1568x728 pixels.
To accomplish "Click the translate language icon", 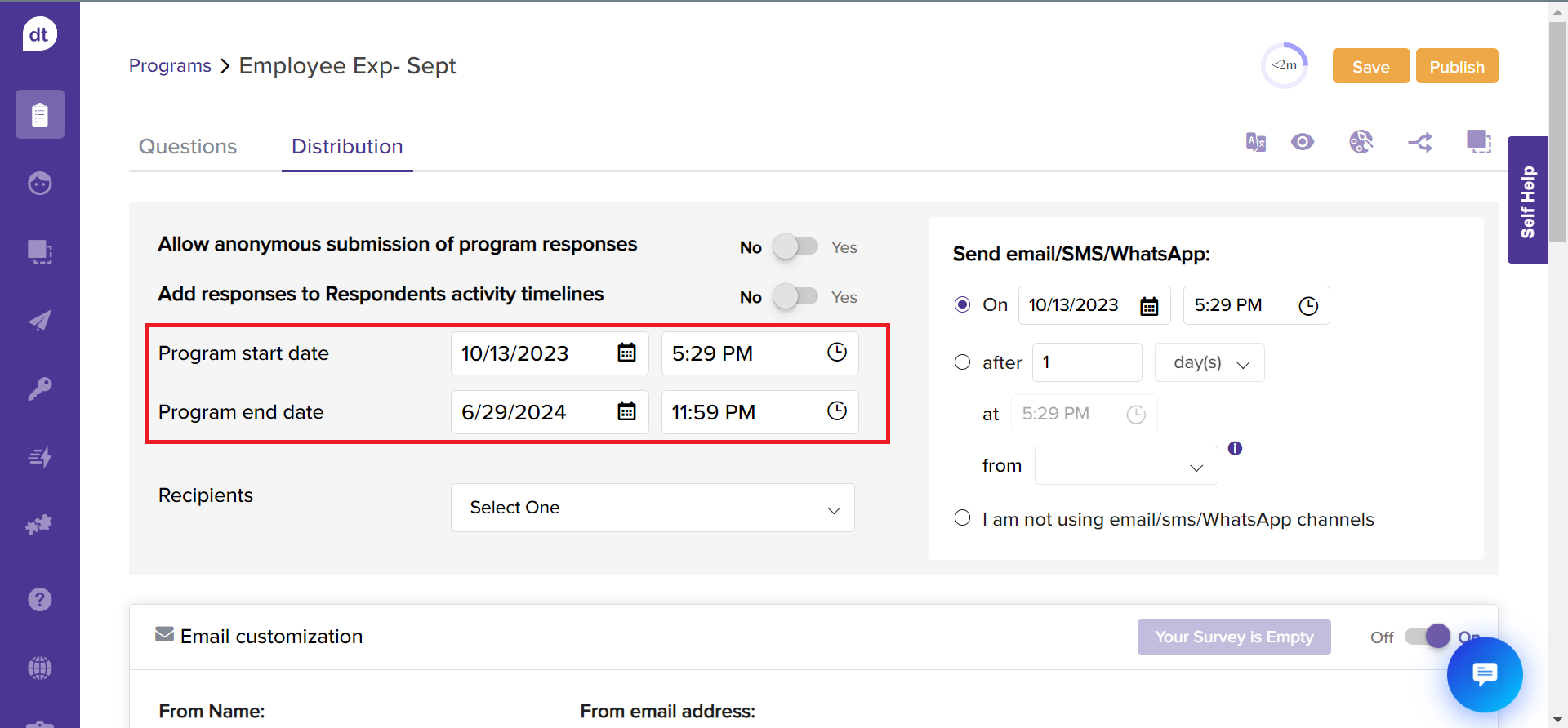I will point(1255,142).
